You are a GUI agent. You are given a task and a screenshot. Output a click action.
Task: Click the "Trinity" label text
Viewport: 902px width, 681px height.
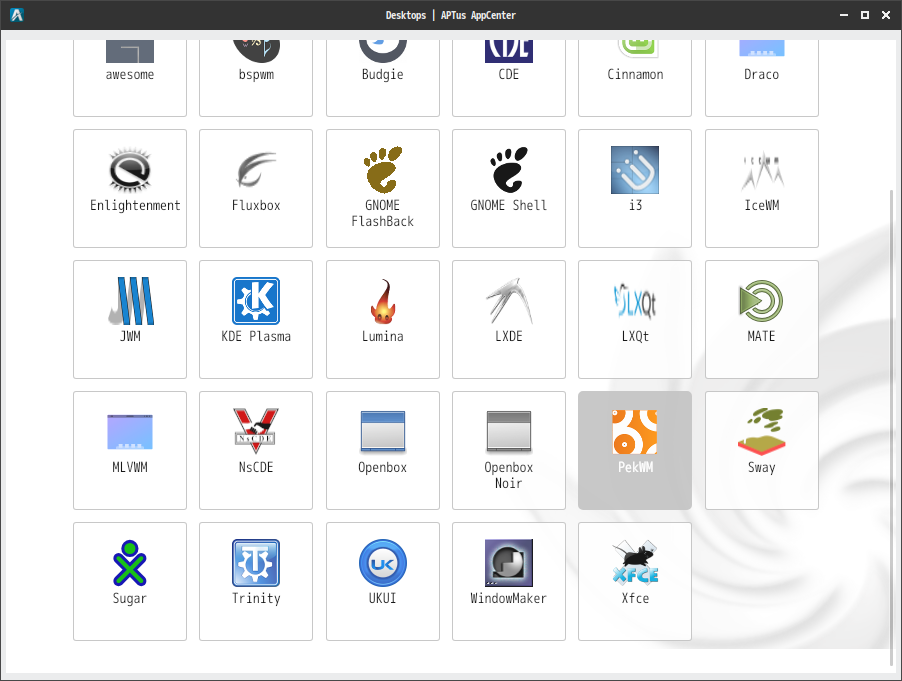coord(256,599)
